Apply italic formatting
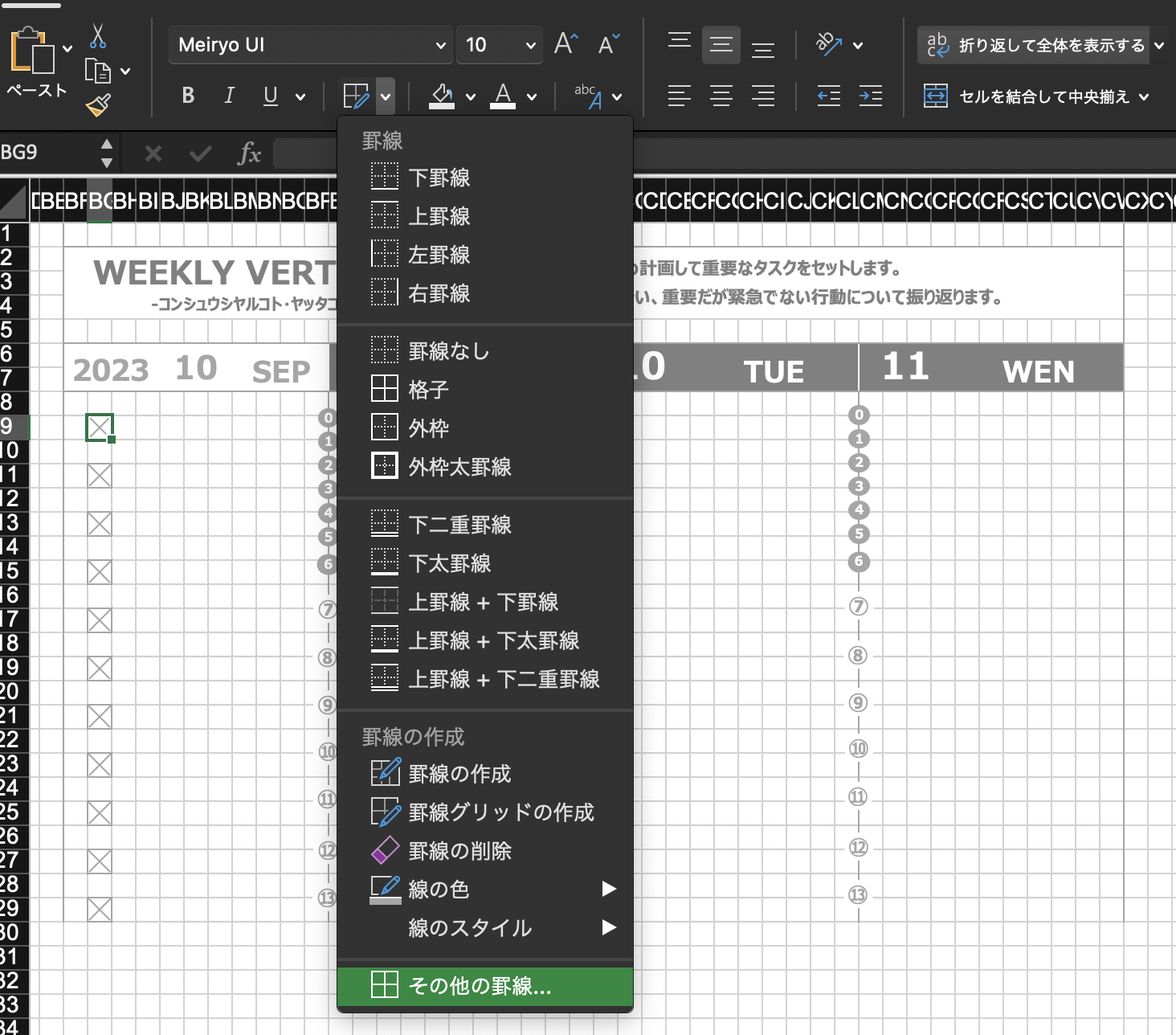Screen dimensions: 1176x1035 [x=229, y=96]
